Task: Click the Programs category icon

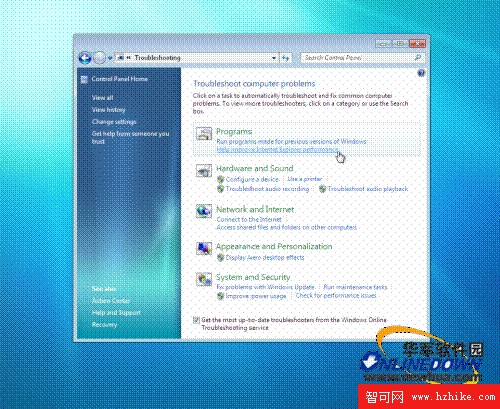Action: [204, 134]
